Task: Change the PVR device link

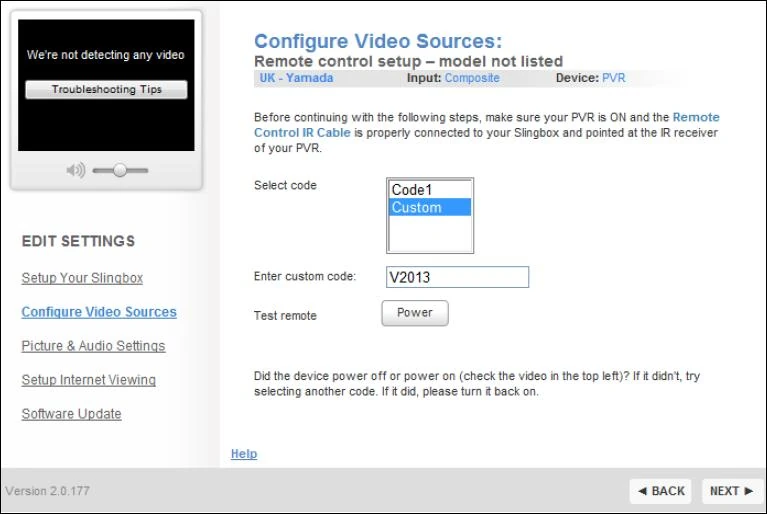Action: [x=613, y=78]
